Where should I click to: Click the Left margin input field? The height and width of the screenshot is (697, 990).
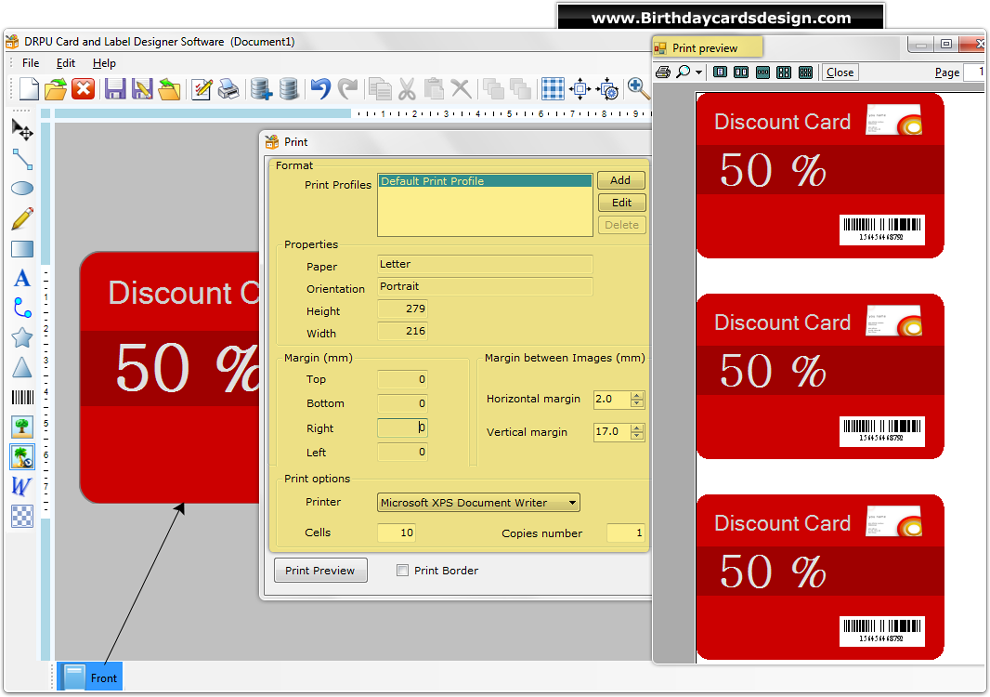[x=402, y=452]
